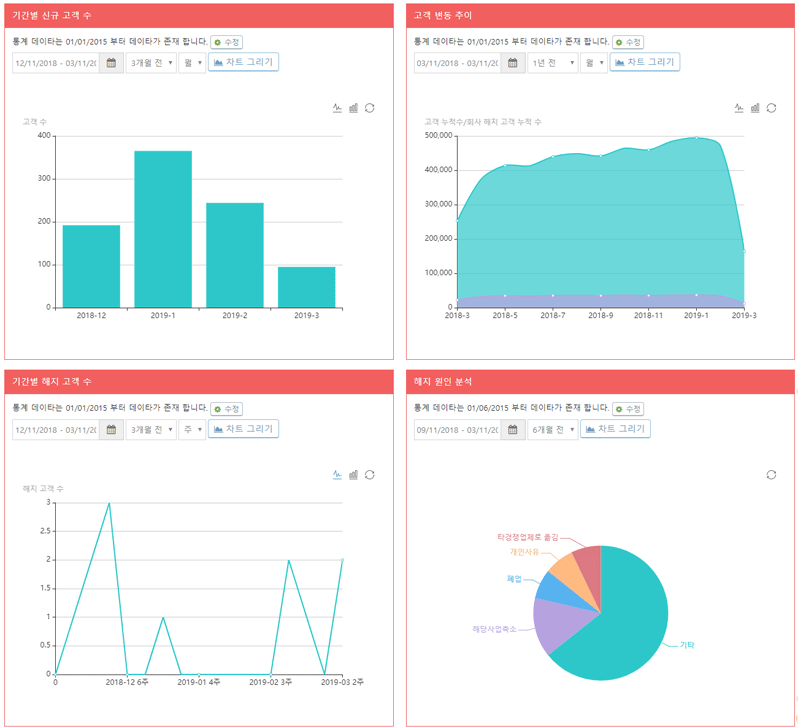Open 월 unit dropdown in new customers panel
798x728 pixels.
(x=192, y=63)
